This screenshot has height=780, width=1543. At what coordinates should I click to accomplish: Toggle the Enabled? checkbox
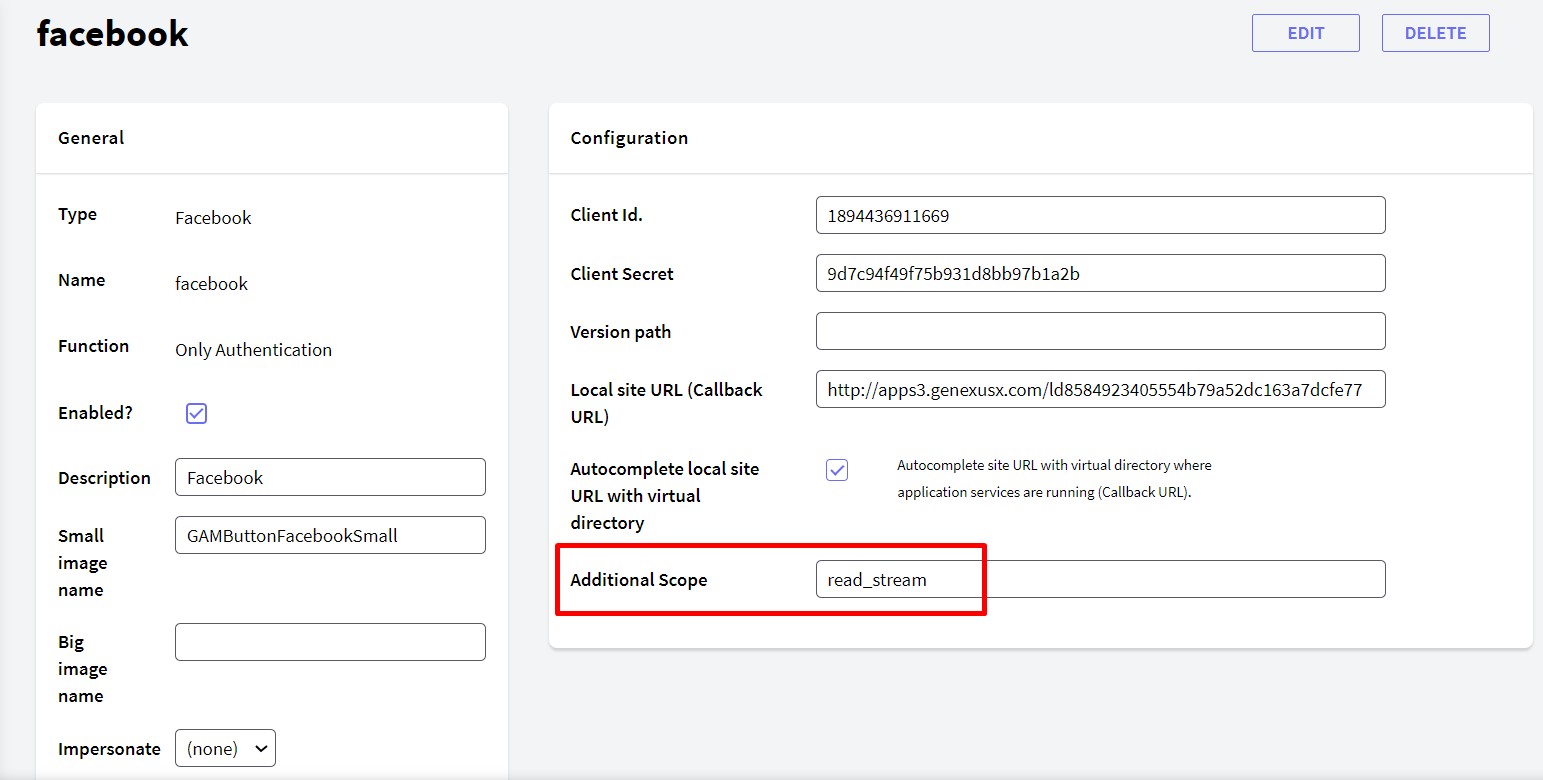[196, 413]
